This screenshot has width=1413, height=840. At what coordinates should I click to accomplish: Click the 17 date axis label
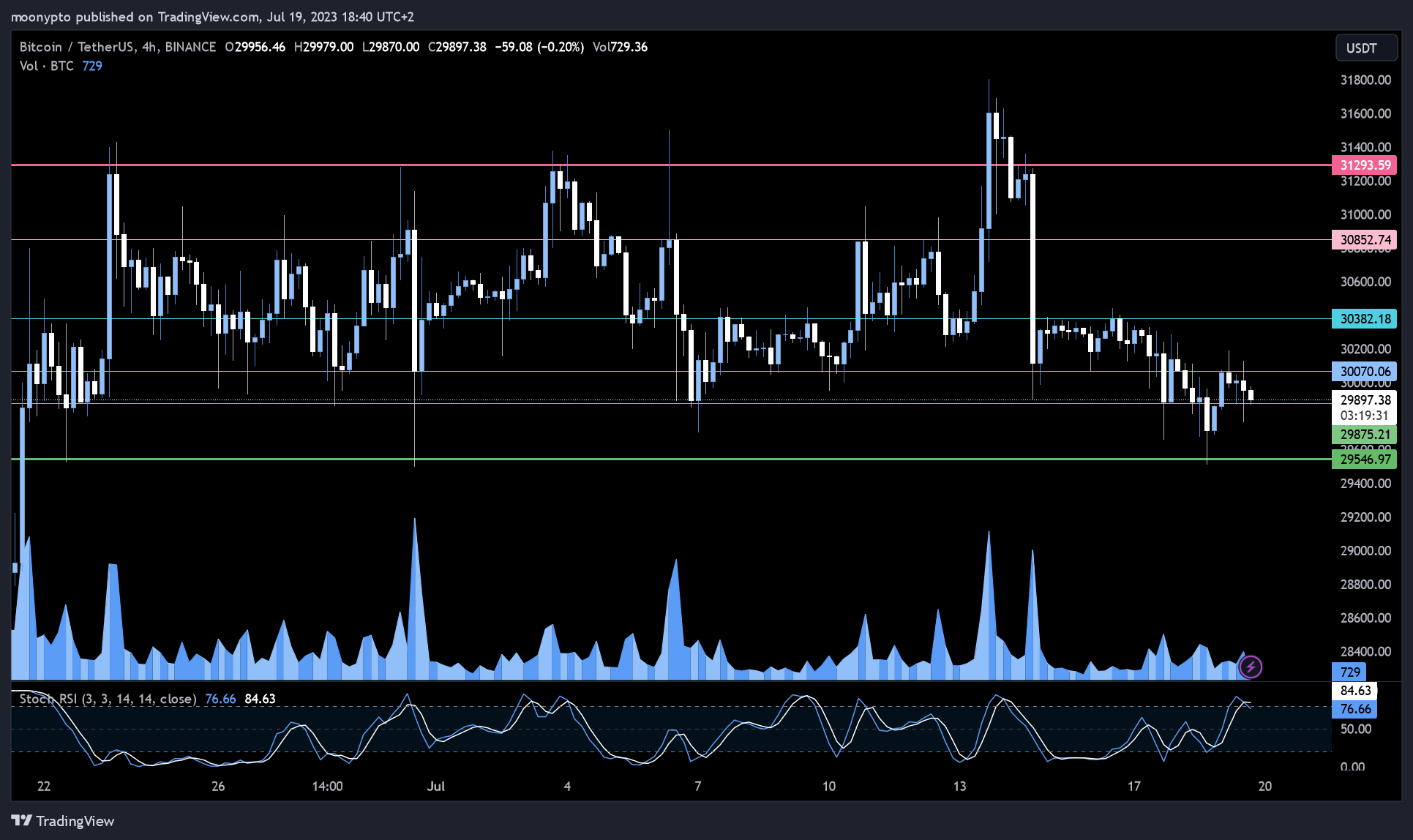click(x=1133, y=786)
